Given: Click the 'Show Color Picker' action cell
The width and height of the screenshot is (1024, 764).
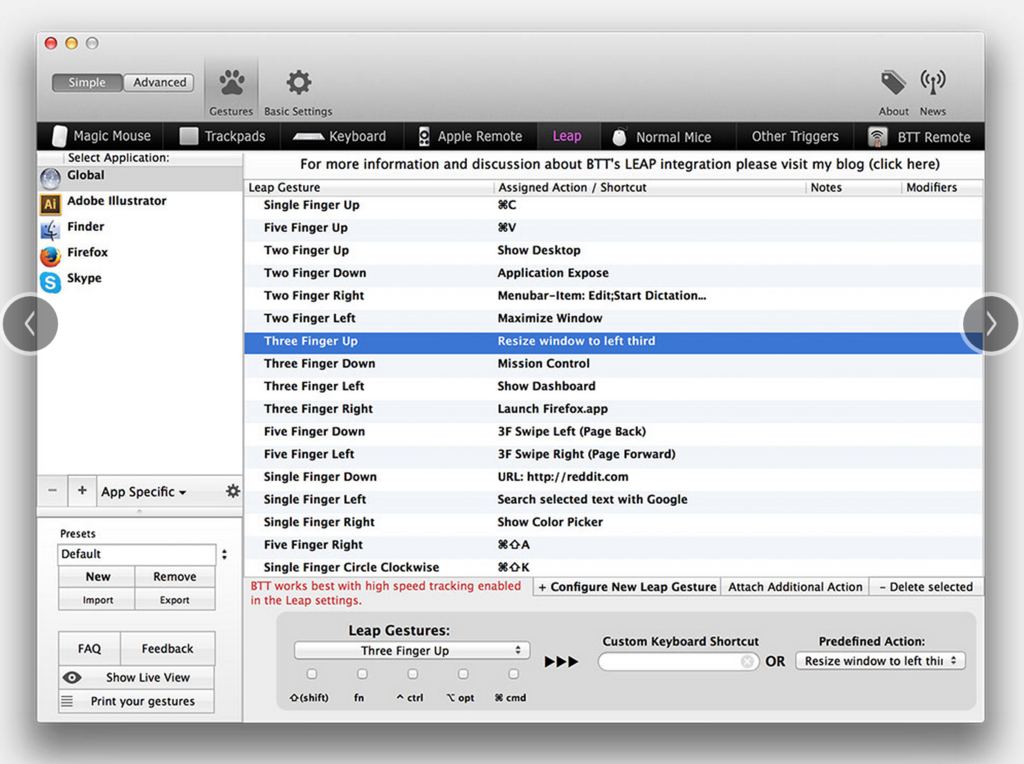Looking at the screenshot, I should coord(550,522).
